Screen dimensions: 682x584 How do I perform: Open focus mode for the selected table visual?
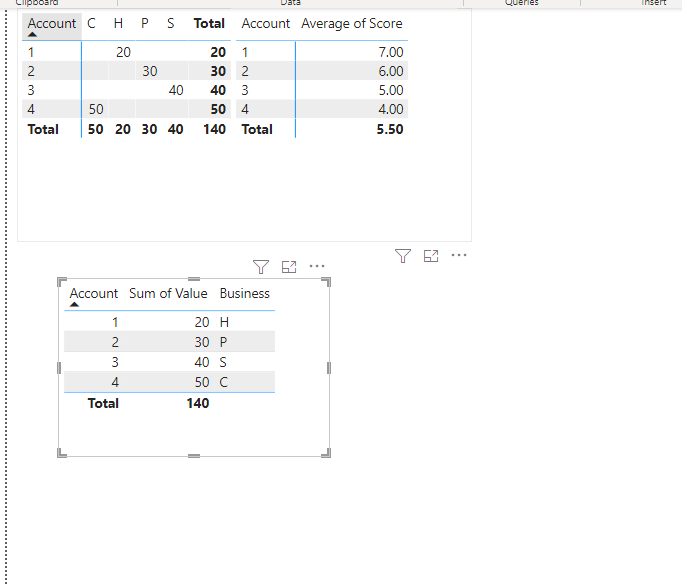(x=289, y=267)
